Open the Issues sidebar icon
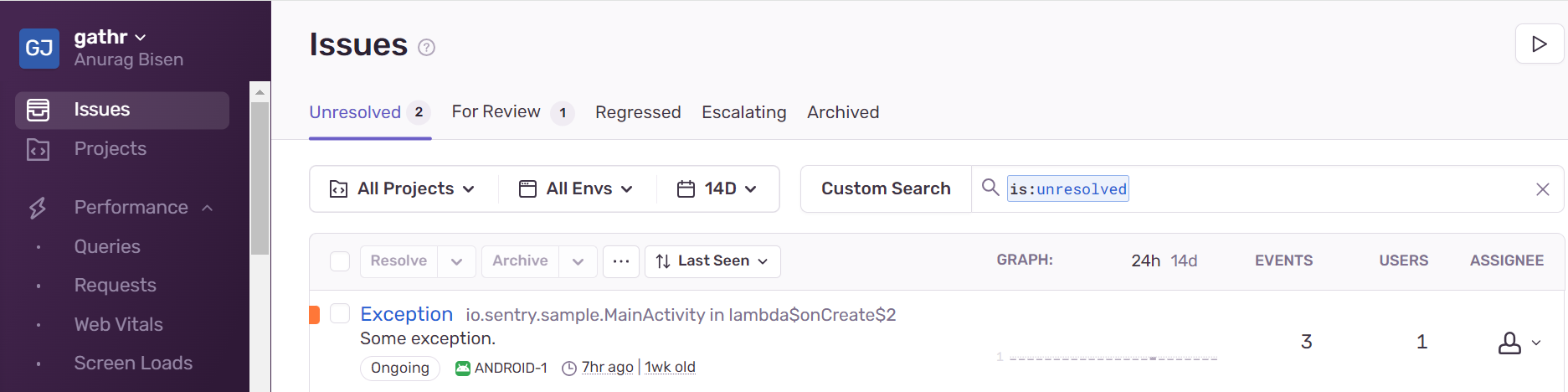The height and width of the screenshot is (392, 1568). [39, 110]
